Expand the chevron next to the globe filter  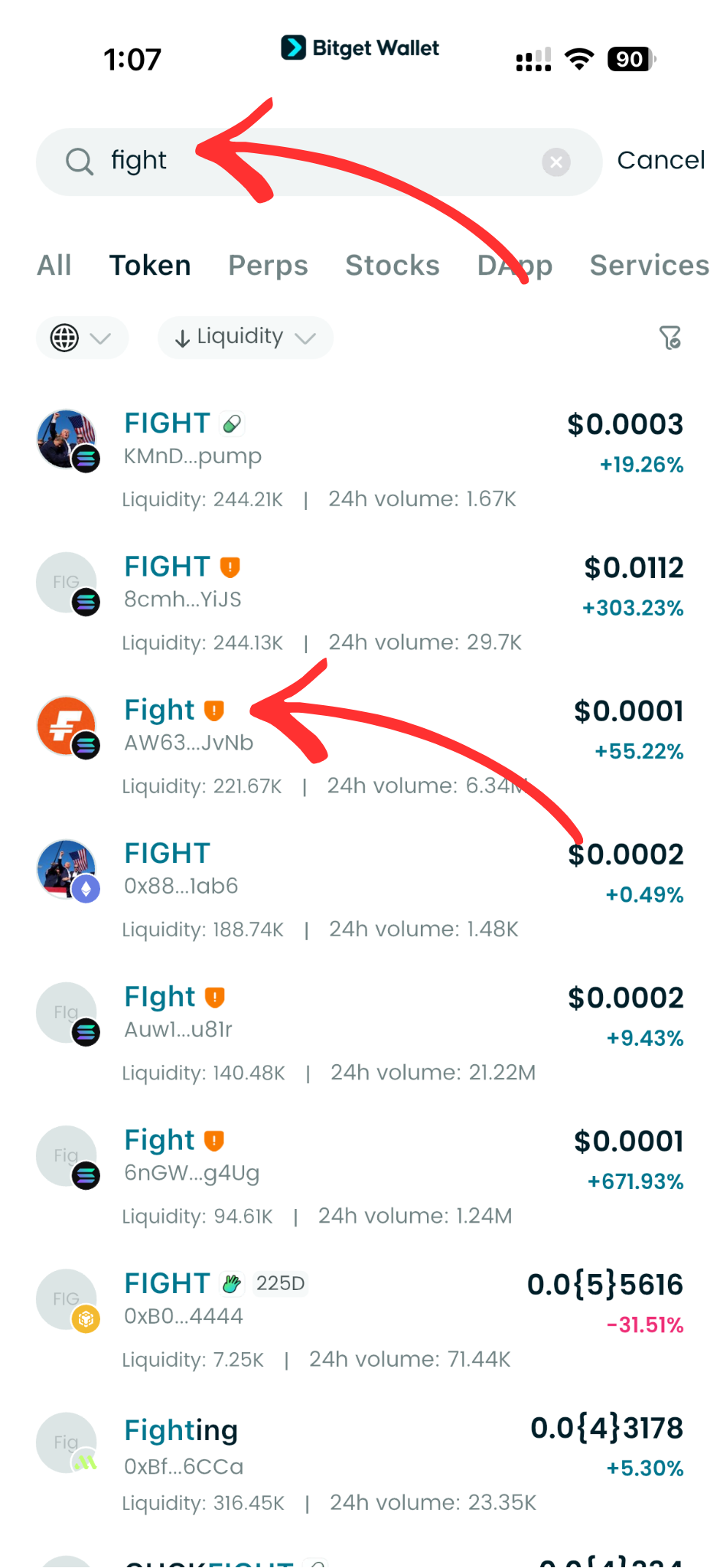[x=100, y=338]
